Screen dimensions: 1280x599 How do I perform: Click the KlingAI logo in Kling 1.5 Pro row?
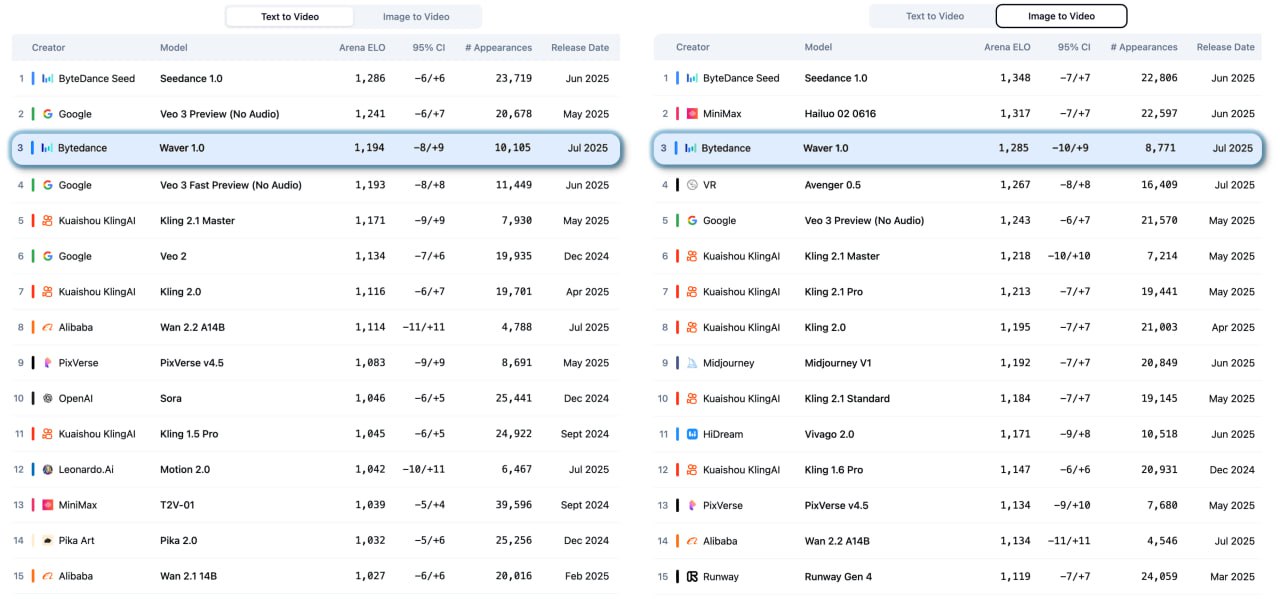47,434
